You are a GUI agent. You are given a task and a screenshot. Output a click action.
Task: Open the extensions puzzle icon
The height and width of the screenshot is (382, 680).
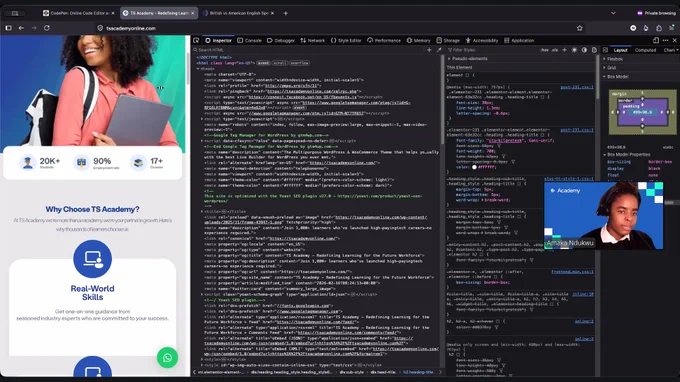(659, 28)
